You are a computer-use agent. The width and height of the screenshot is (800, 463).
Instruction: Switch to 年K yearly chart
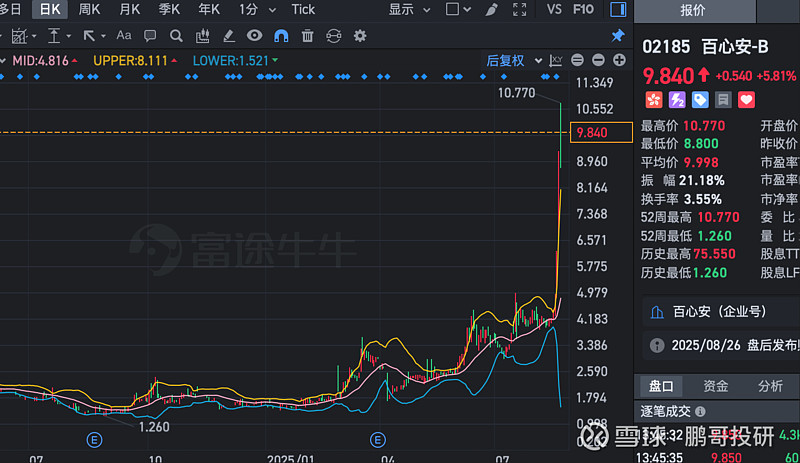pyautogui.click(x=209, y=9)
